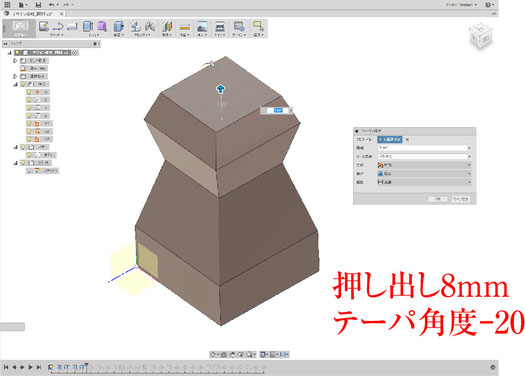525x376 pixels.
Task: Click the Undo arrow icon
Action: [x=51, y=5]
